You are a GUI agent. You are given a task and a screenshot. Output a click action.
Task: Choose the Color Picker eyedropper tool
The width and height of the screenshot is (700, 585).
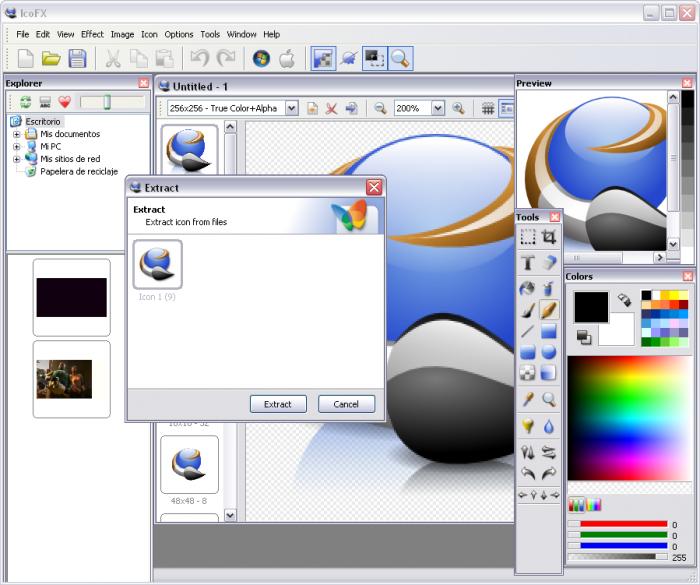pyautogui.click(x=527, y=399)
